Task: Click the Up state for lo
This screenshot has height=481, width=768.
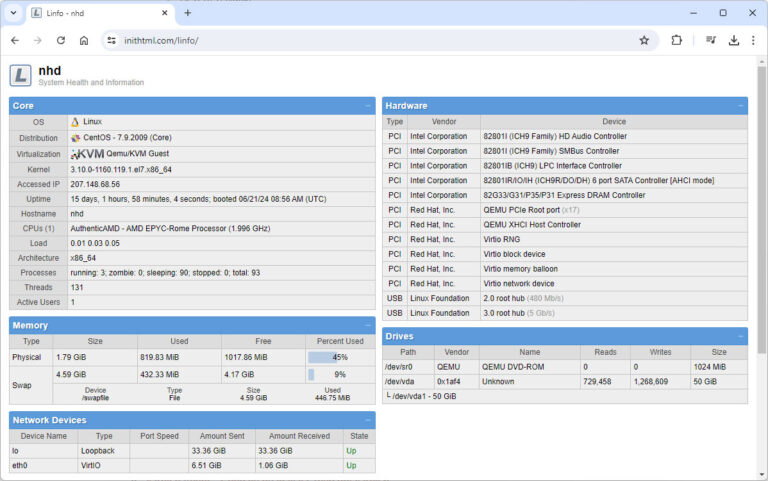Action: [x=351, y=451]
